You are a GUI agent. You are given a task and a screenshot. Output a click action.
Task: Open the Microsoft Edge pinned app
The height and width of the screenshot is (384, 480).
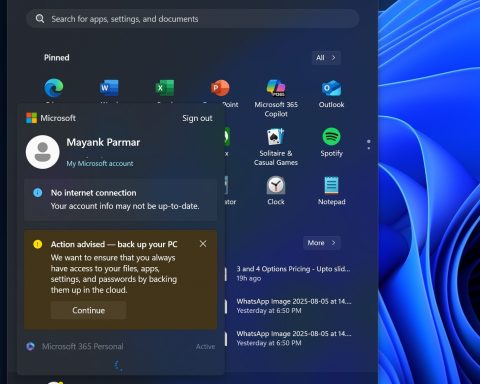(54, 88)
